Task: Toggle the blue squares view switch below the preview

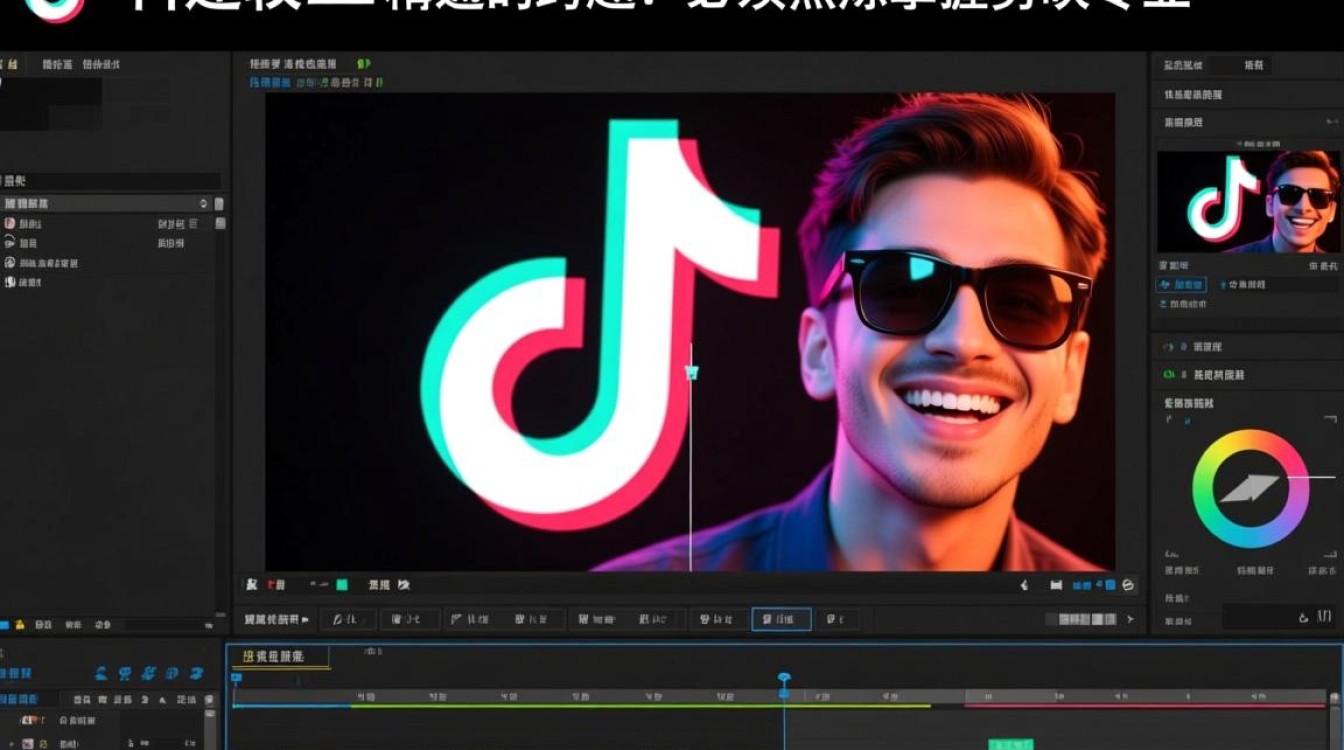Action: [x=1080, y=585]
